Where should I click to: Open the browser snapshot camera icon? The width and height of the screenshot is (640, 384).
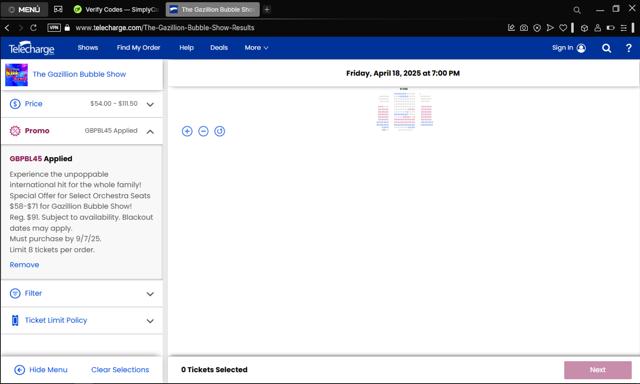click(524, 28)
